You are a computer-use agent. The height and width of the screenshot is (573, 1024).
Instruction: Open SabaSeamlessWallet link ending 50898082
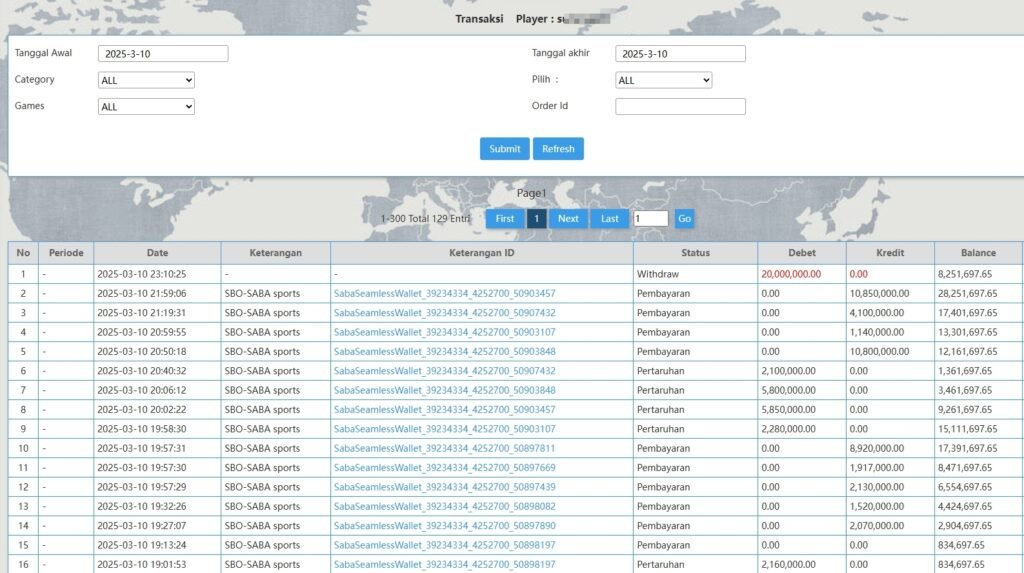[444, 506]
